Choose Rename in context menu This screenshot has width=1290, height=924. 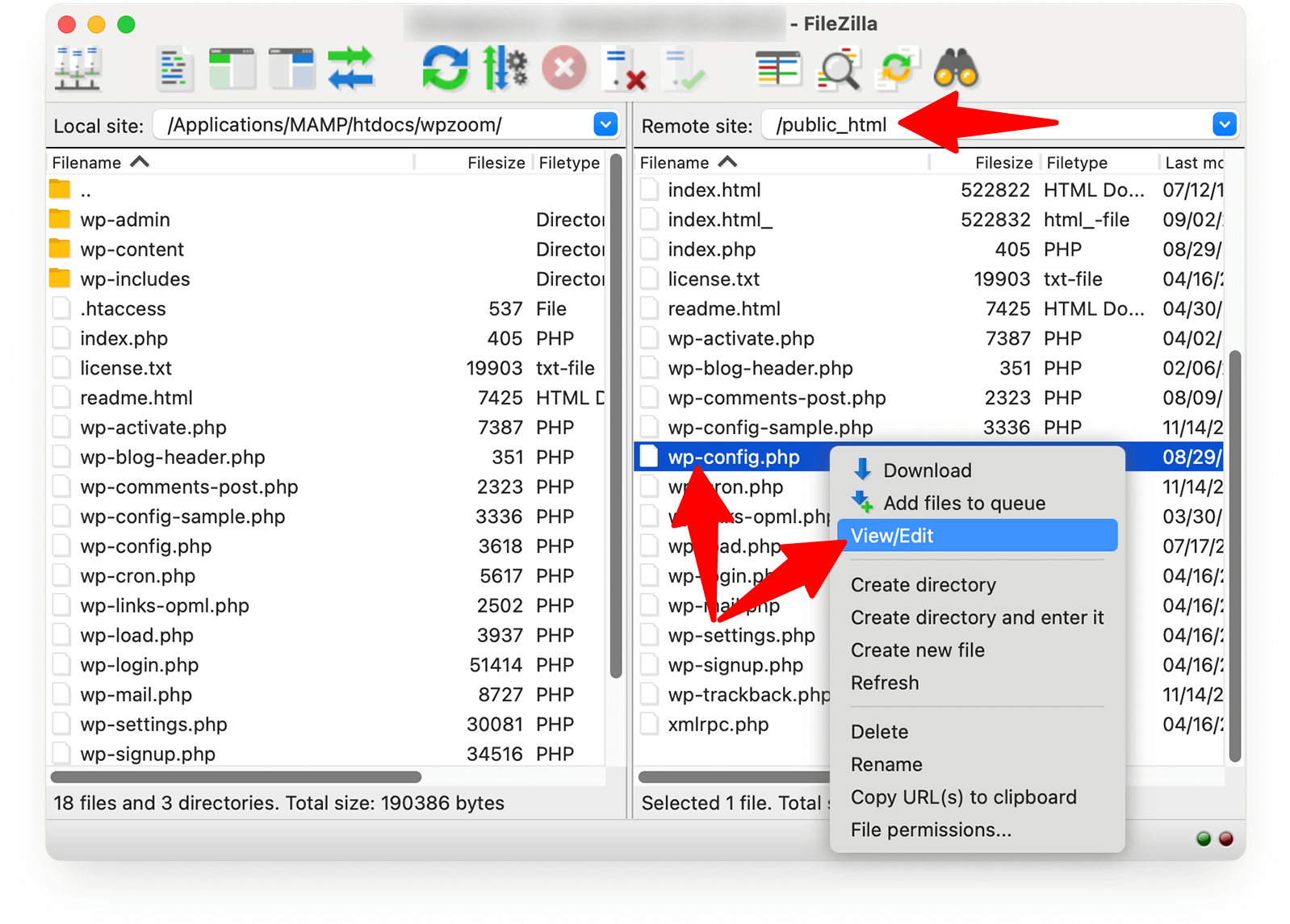[978, 764]
